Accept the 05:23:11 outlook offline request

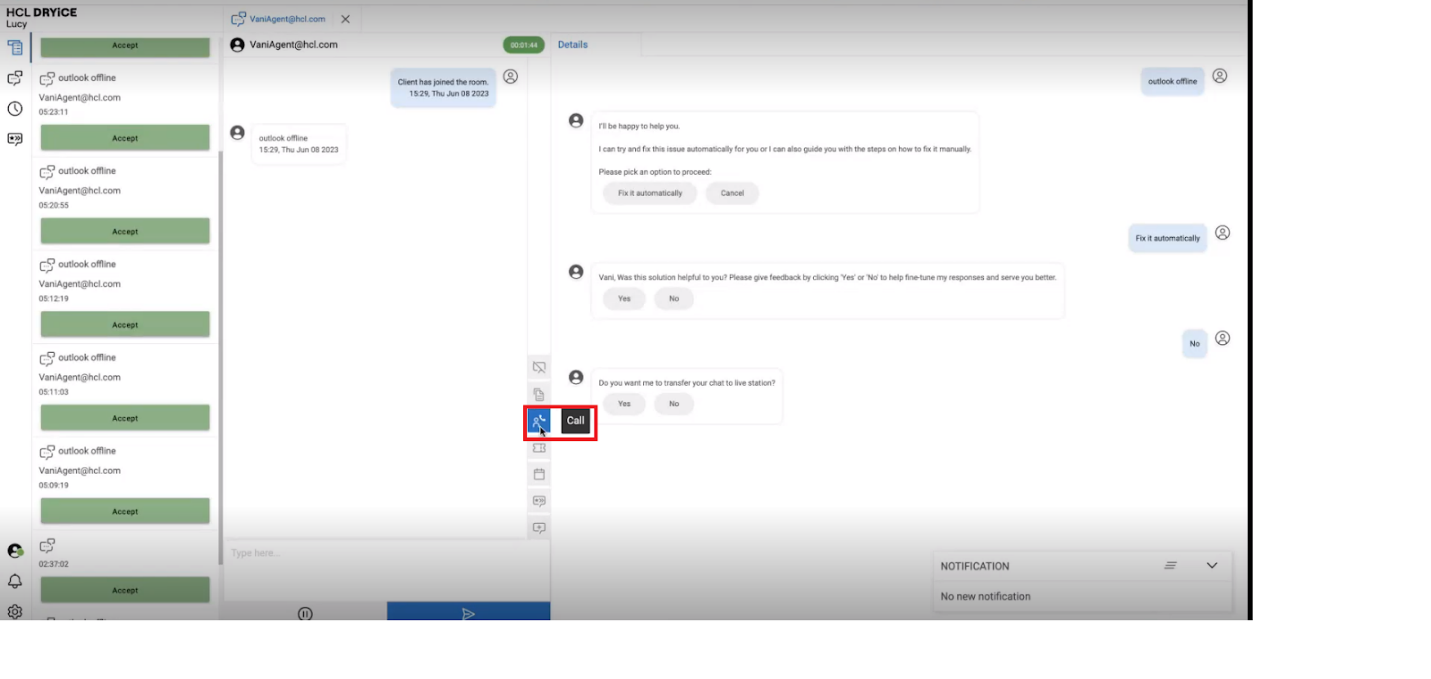[x=125, y=138]
